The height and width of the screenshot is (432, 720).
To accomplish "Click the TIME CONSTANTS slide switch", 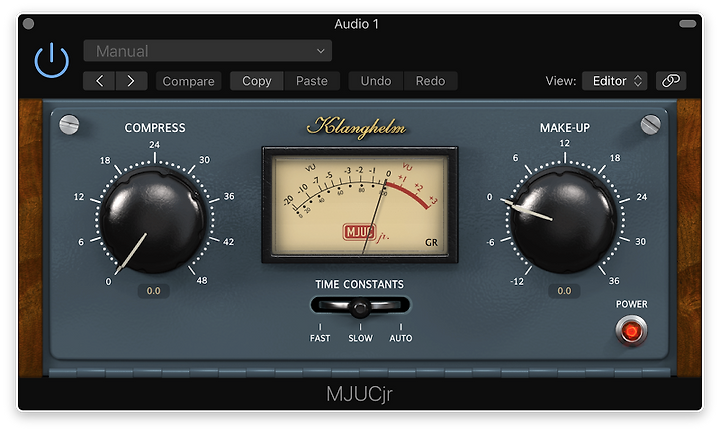I will pos(360,306).
